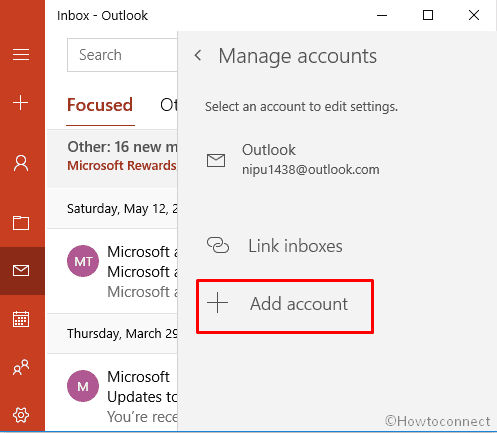
Task: Select the Mail envelope icon in sidebar
Action: coord(21,270)
